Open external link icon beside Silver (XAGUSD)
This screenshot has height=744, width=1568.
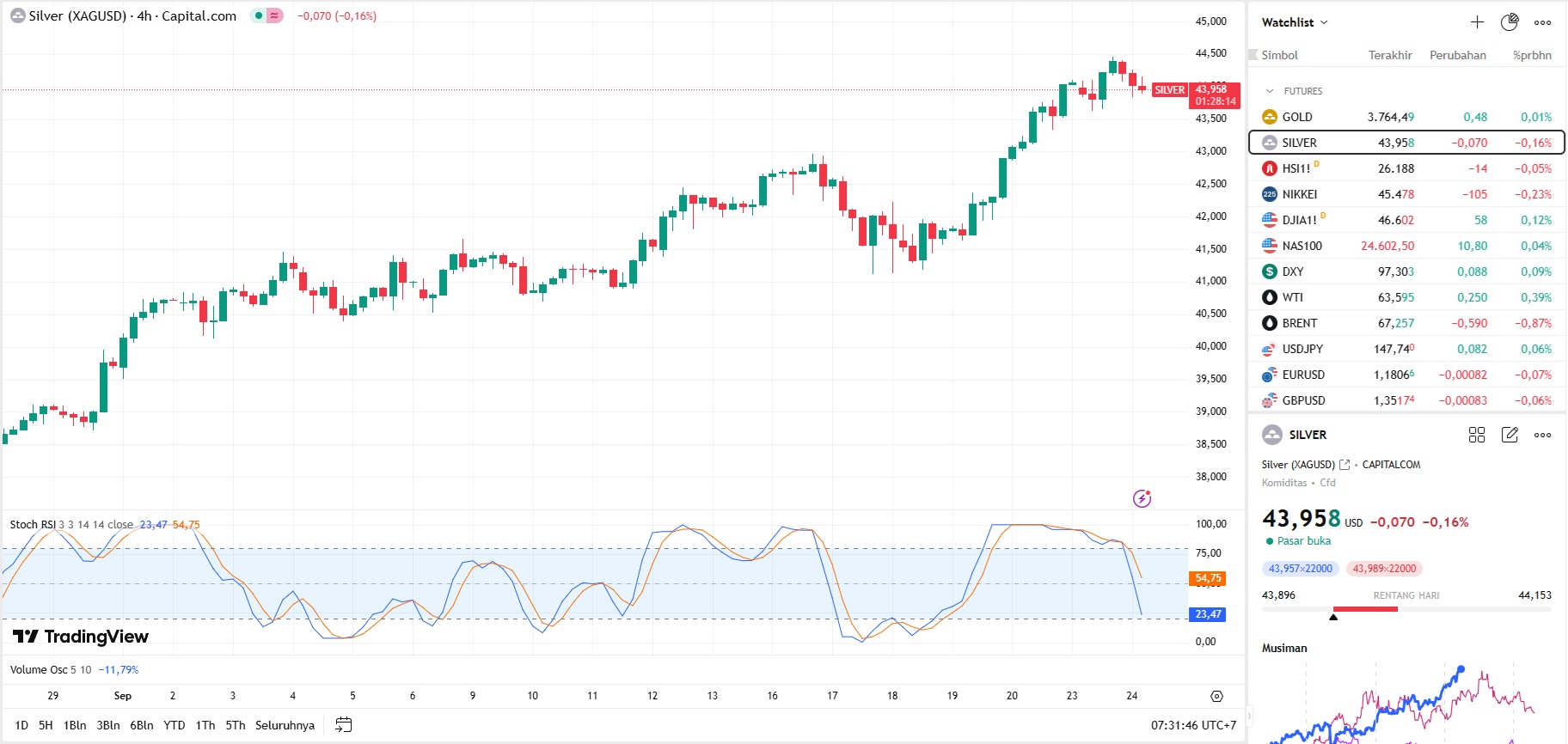(1344, 465)
